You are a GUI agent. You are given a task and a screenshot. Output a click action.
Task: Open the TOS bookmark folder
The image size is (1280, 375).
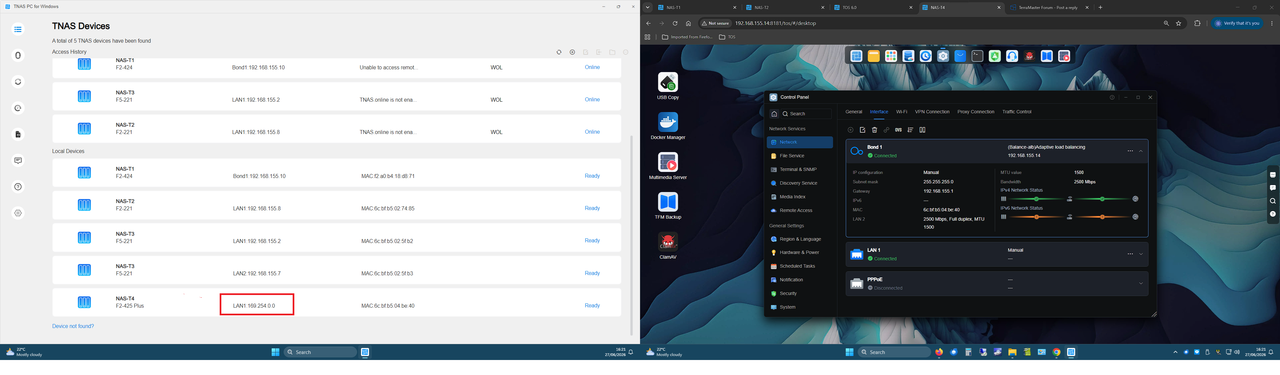coord(727,37)
